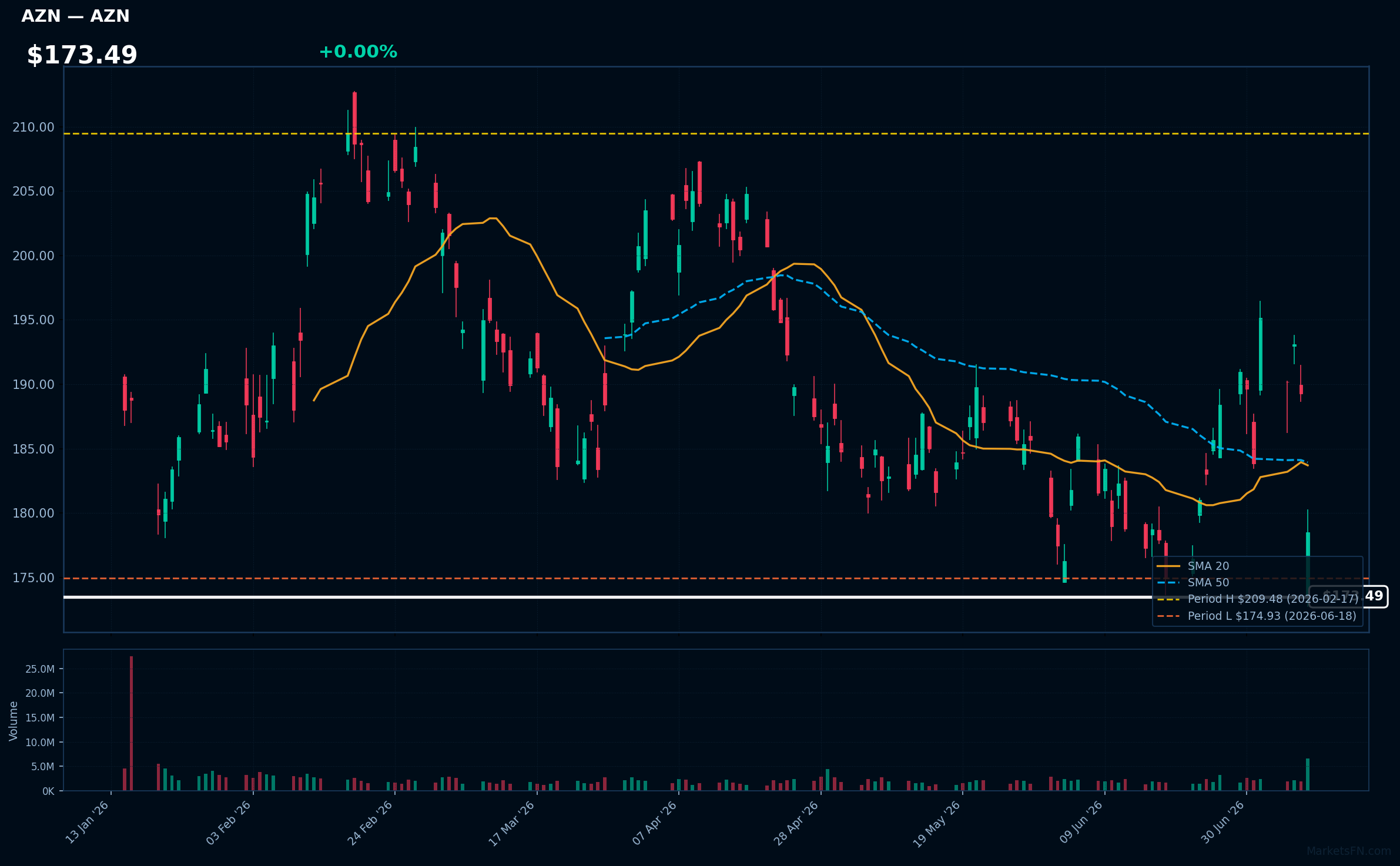The image size is (1400, 866).
Task: Click the Period H $209.48 legend entry
Action: point(1258,599)
